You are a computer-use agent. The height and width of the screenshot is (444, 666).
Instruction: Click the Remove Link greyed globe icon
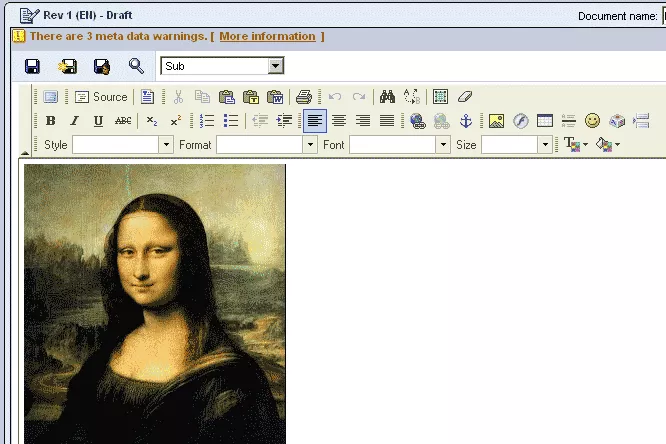pyautogui.click(x=442, y=121)
